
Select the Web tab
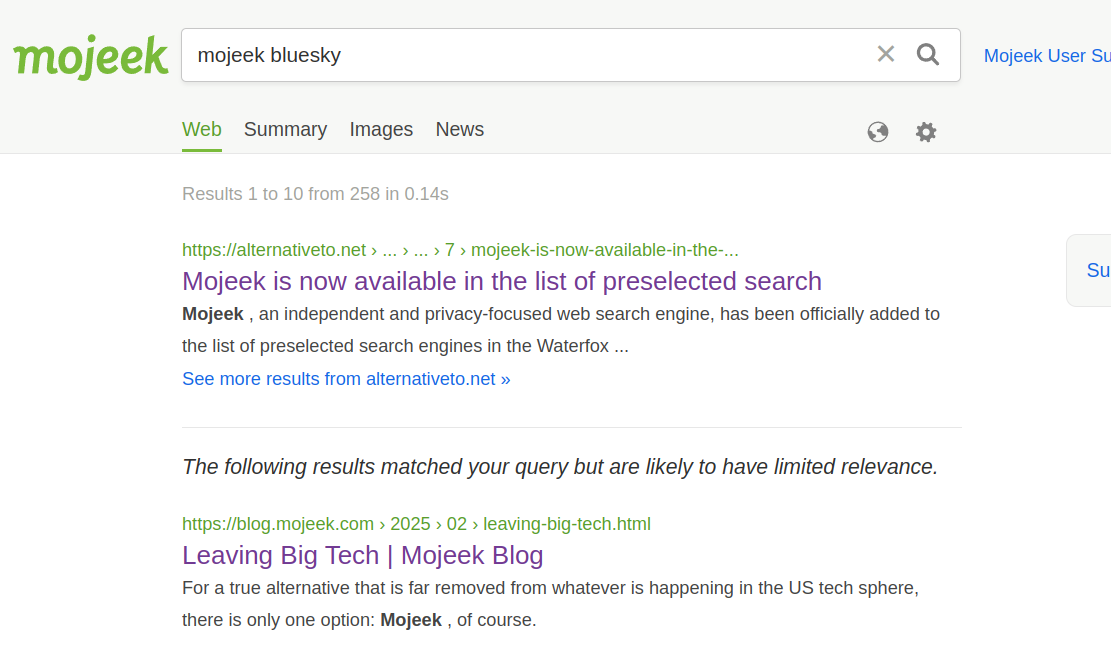click(202, 130)
